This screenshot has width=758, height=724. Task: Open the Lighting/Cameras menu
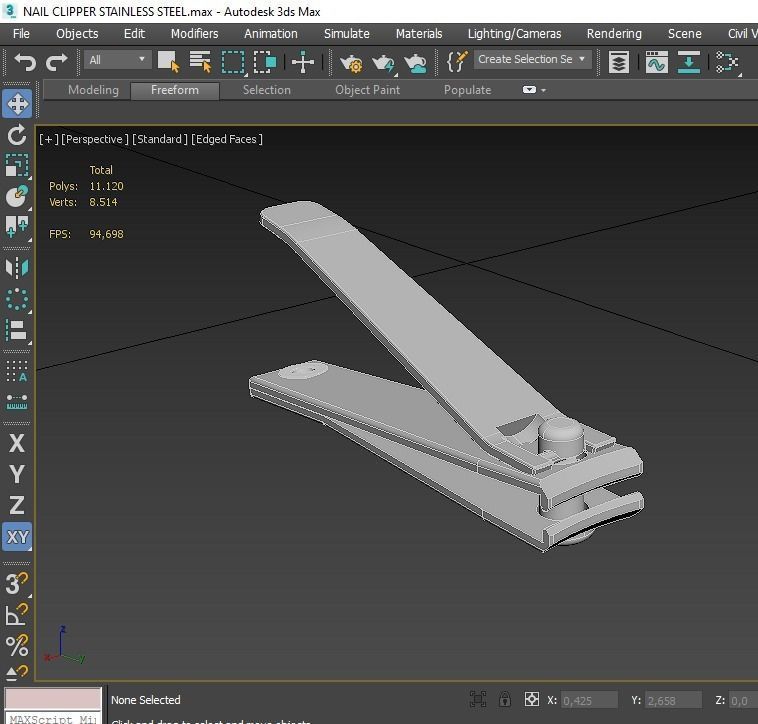point(514,34)
